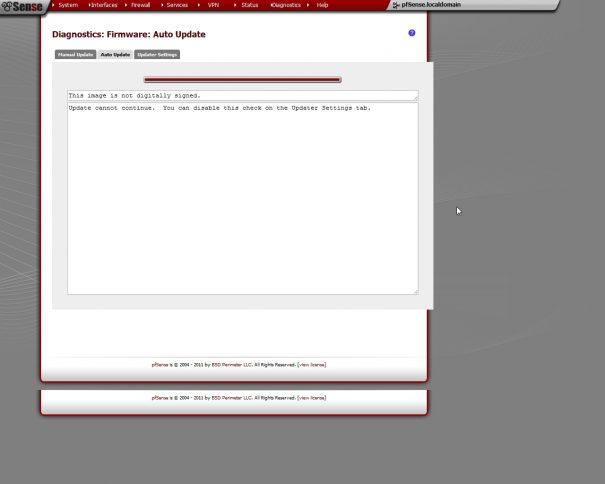
Task: Select the Auto Update tab
Action: pyautogui.click(x=115, y=54)
